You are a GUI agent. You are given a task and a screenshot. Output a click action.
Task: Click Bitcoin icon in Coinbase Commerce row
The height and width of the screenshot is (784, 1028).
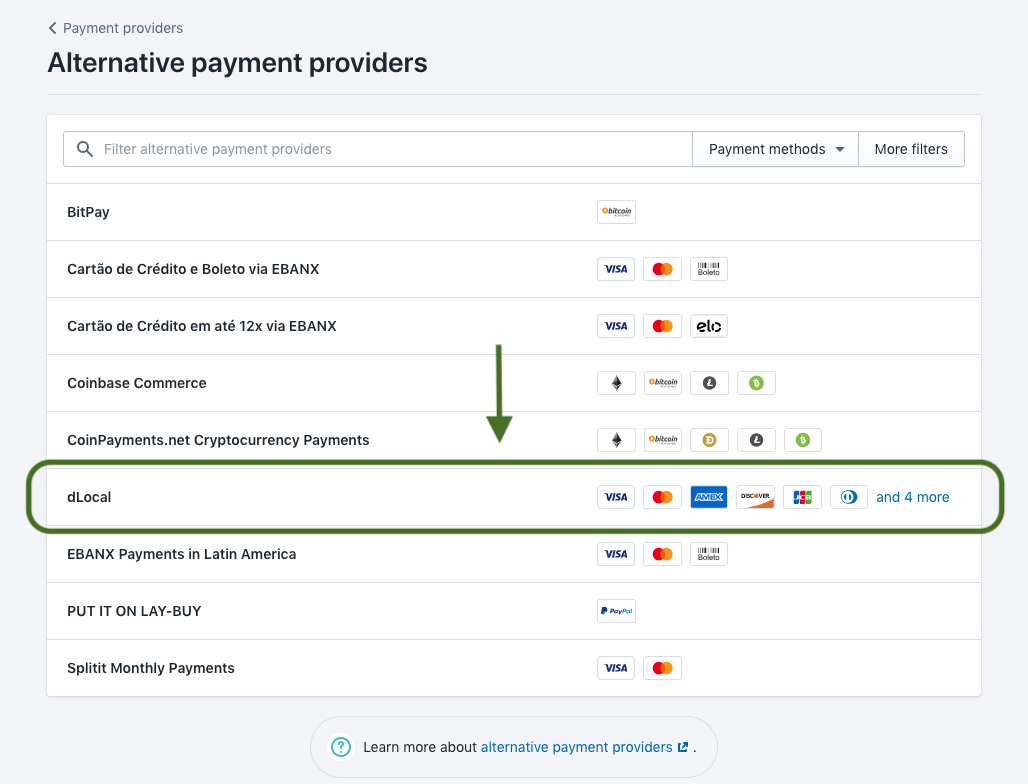click(663, 383)
